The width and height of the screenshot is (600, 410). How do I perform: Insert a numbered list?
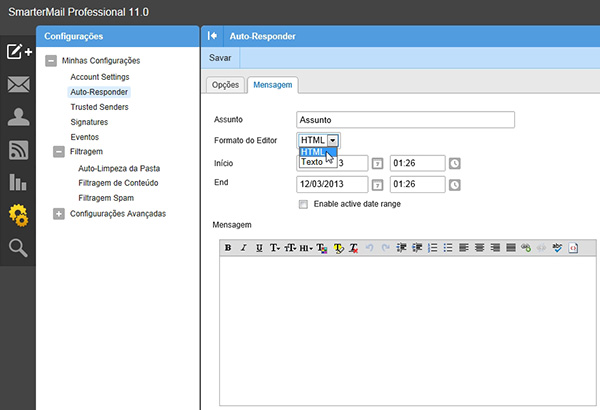[432, 248]
